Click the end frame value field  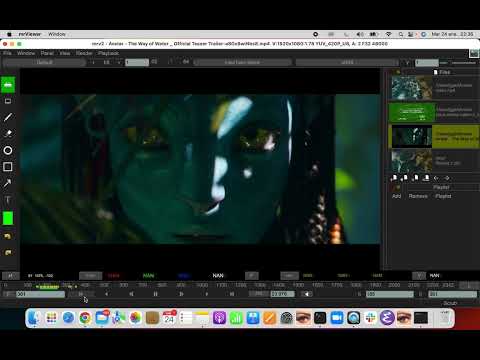click(453, 294)
